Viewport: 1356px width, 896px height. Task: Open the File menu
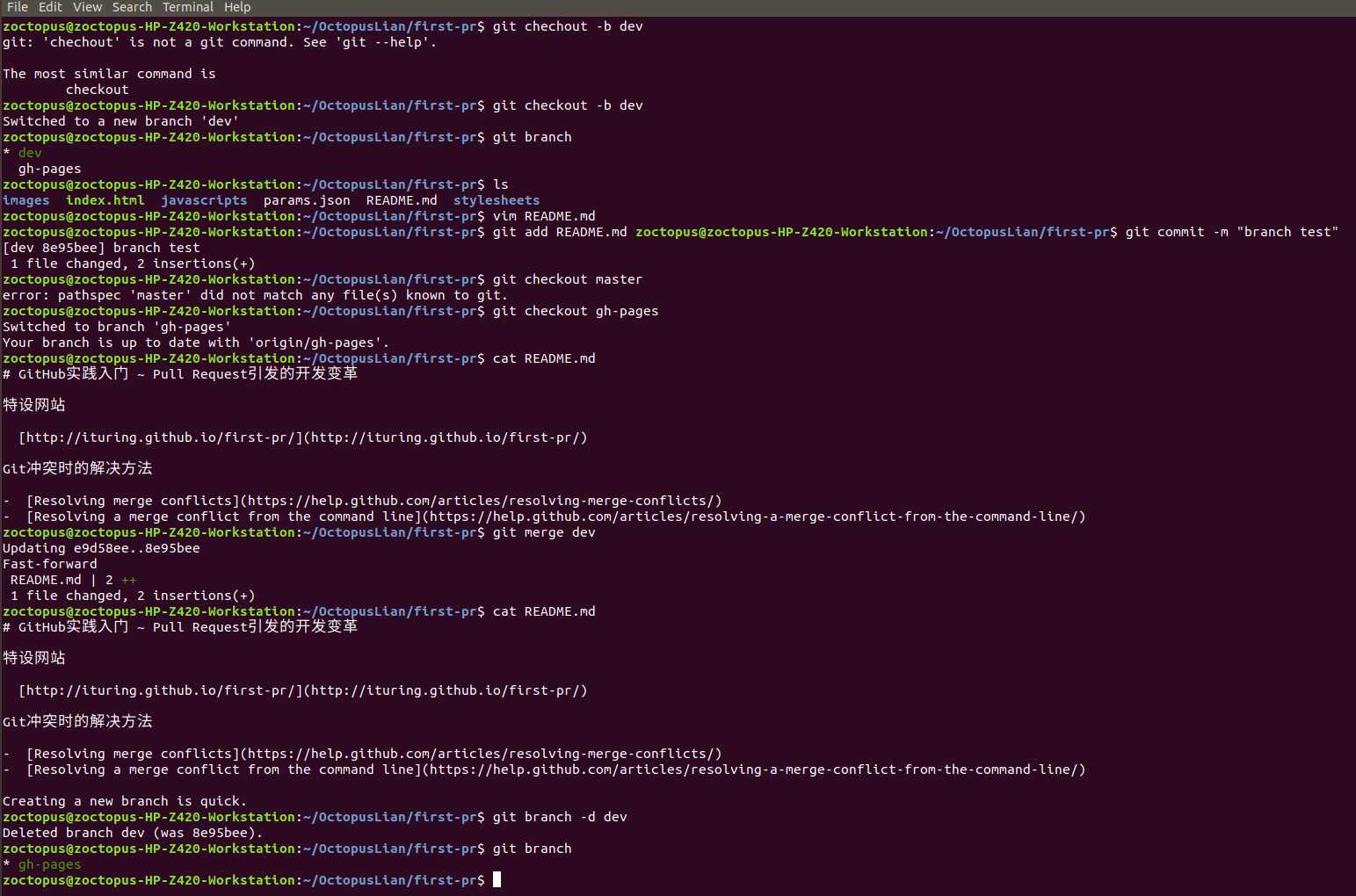click(x=18, y=7)
